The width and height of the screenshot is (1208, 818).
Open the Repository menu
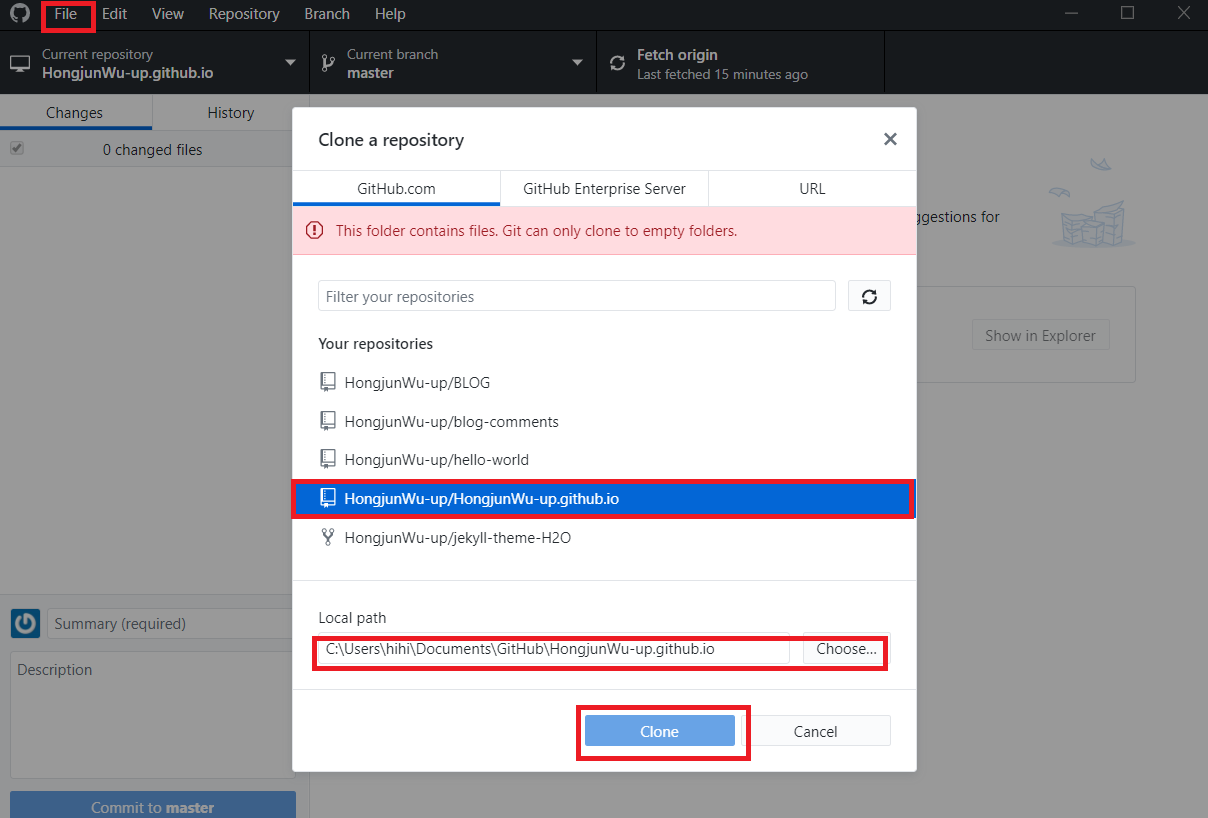[244, 14]
